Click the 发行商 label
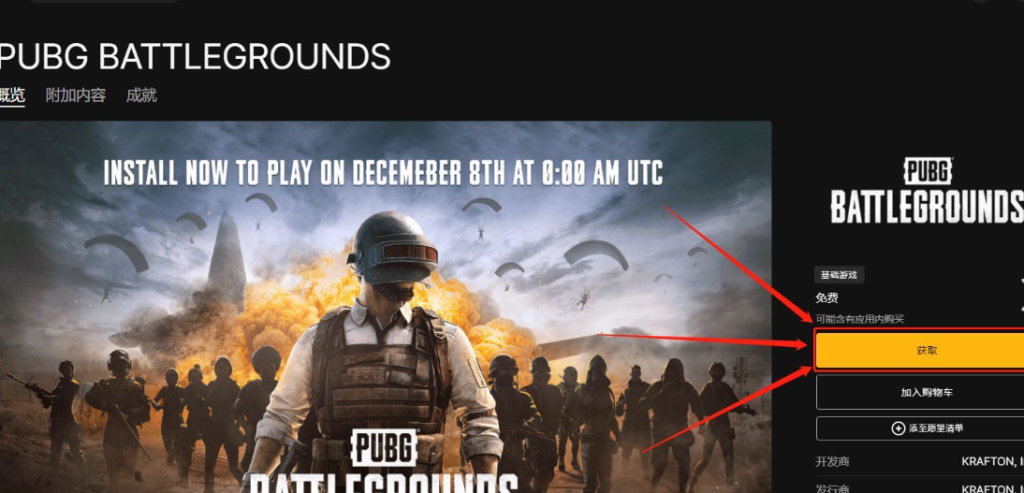 (833, 488)
